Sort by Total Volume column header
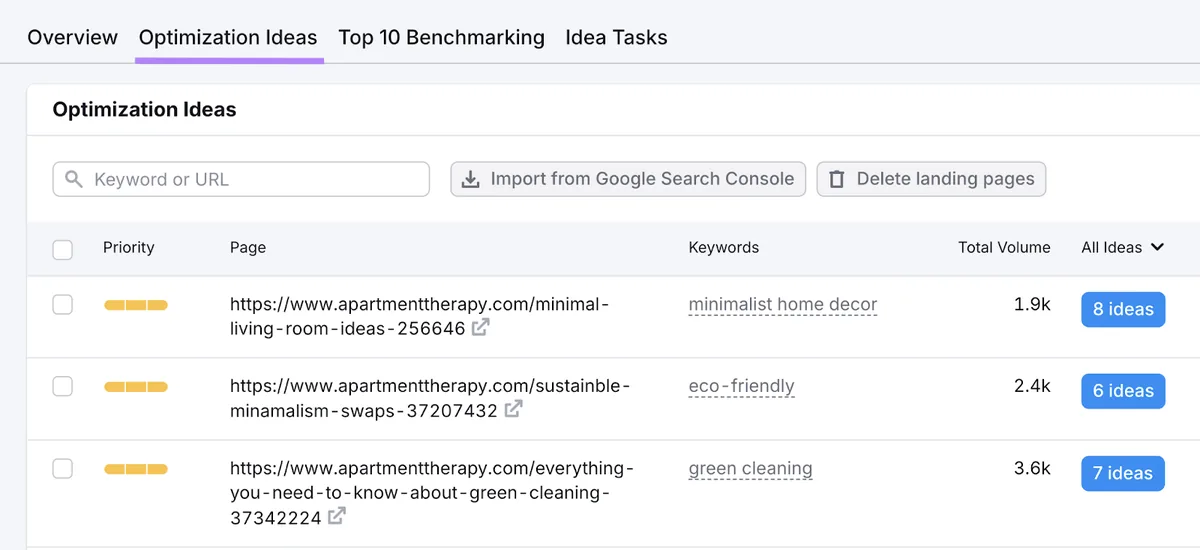Screen dimensions: 1200x550 (x=1004, y=247)
